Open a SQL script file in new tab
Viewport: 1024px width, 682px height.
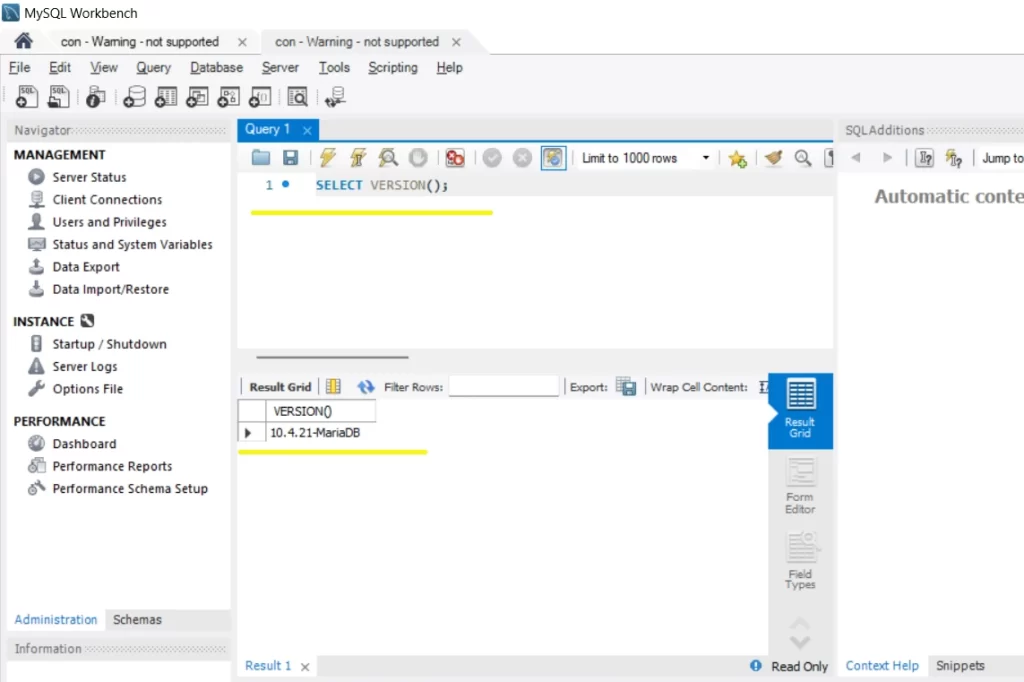pyautogui.click(x=59, y=97)
